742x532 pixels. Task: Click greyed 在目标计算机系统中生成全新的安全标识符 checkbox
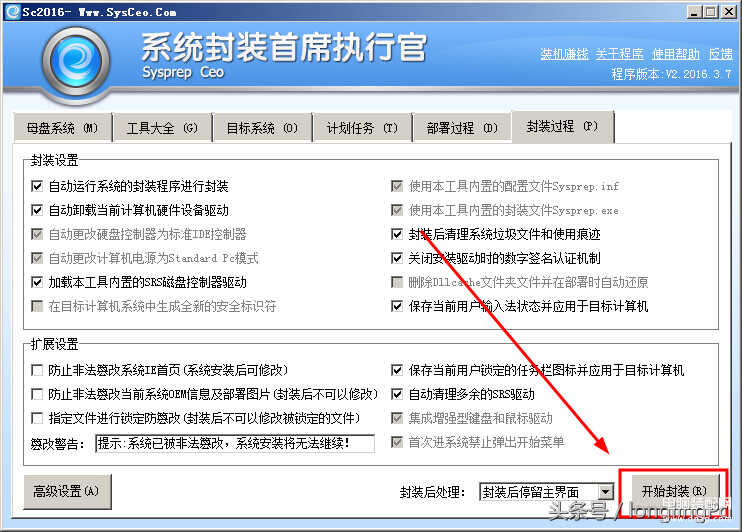click(x=36, y=306)
